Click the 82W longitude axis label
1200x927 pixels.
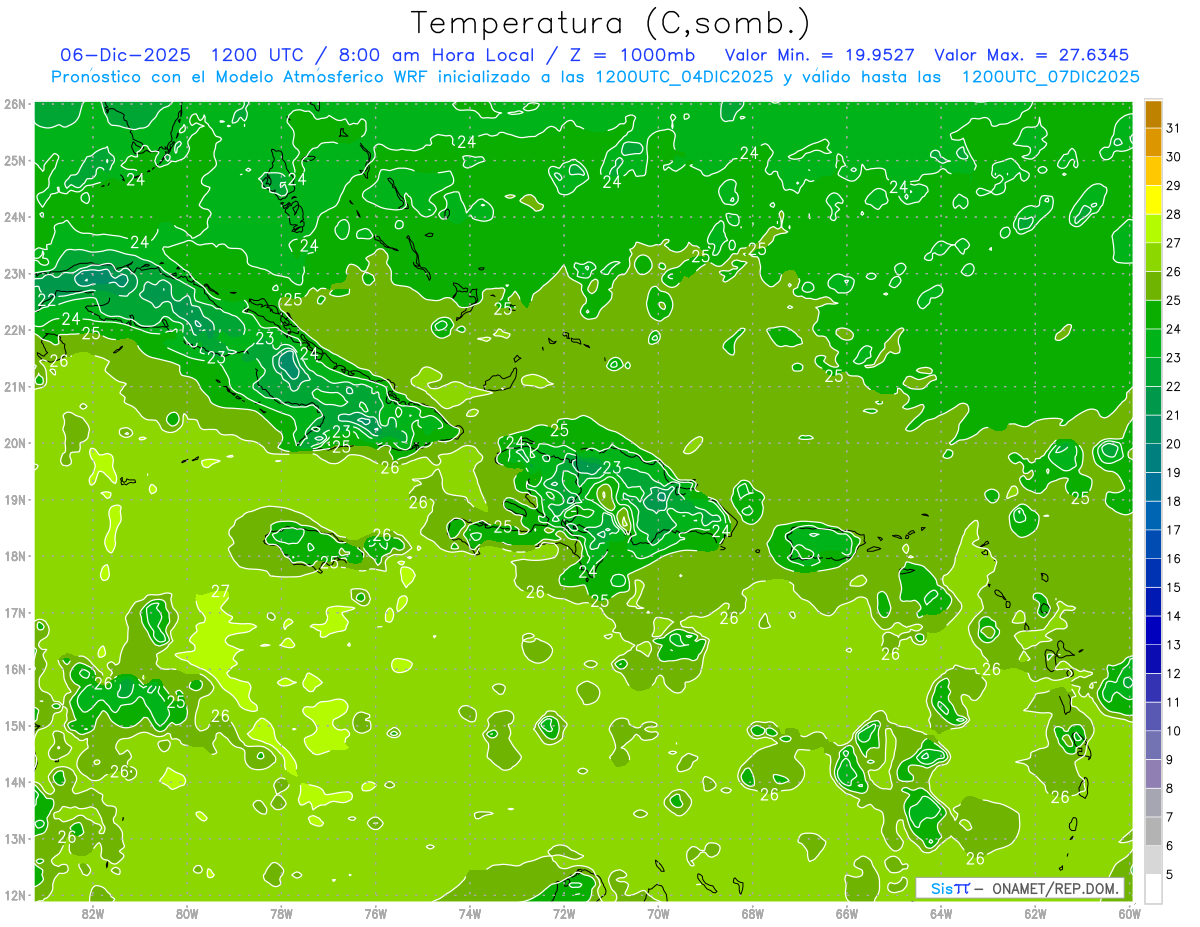click(x=92, y=913)
